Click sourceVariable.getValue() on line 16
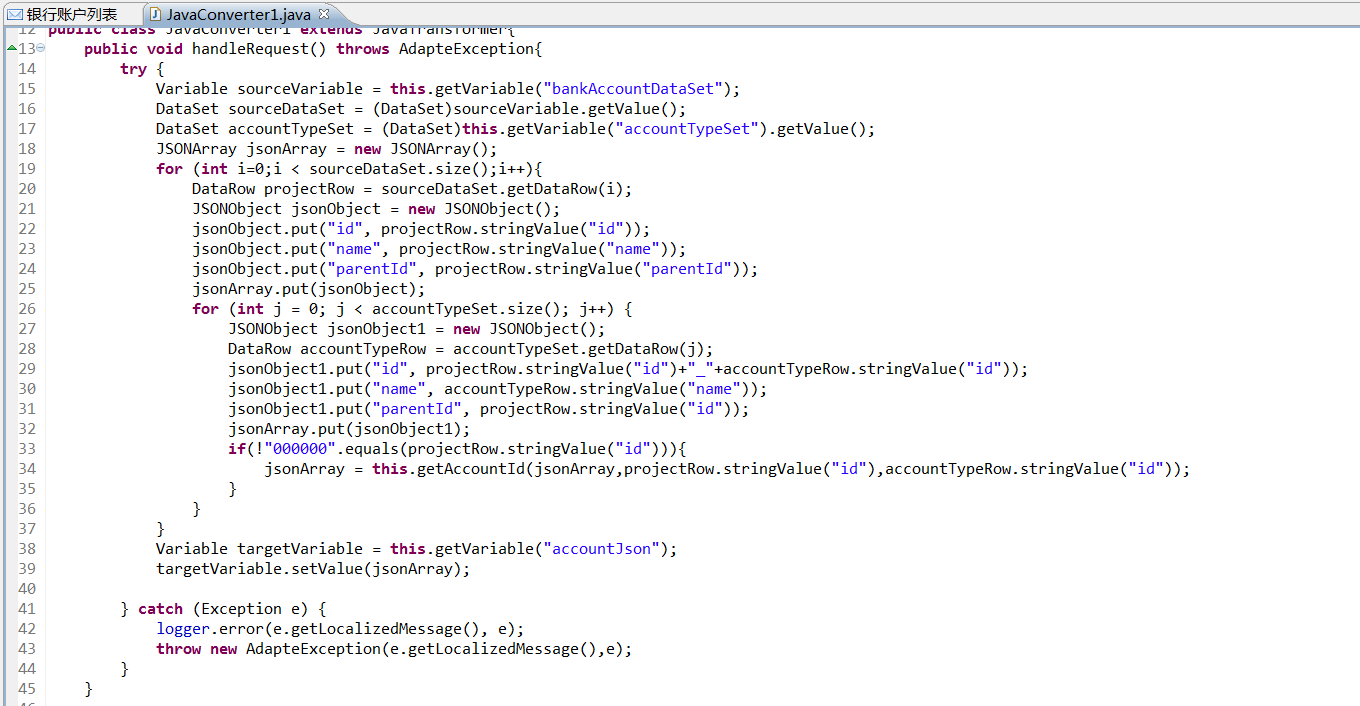The height and width of the screenshot is (706, 1360). [566, 109]
